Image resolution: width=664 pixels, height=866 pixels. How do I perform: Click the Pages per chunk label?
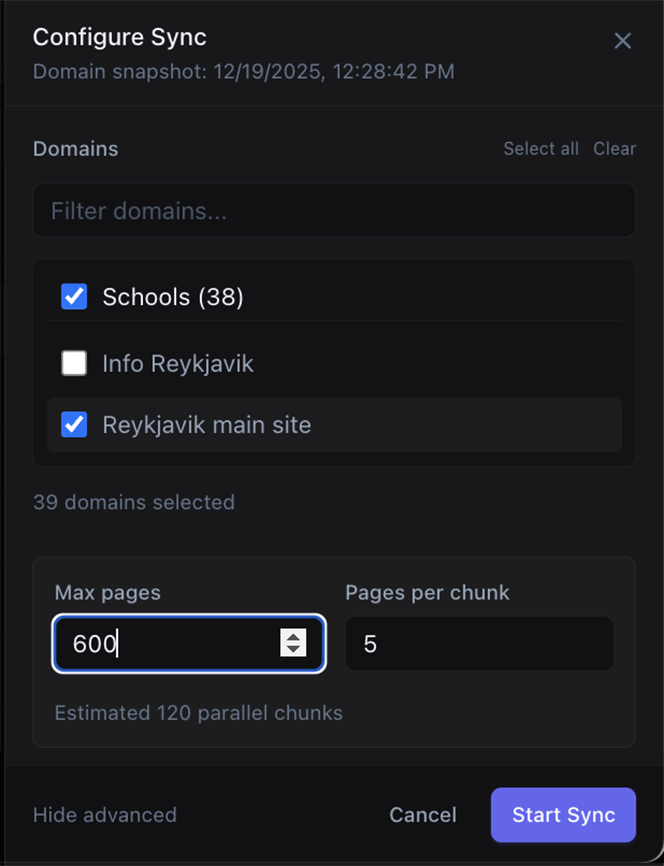click(427, 592)
